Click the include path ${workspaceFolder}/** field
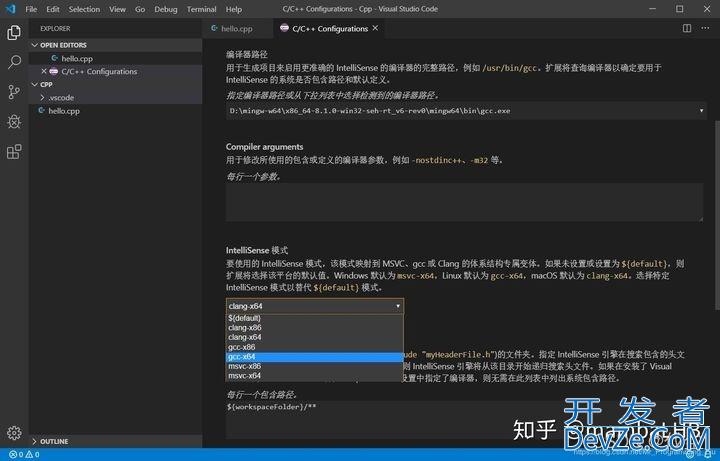The height and width of the screenshot is (461, 720). pos(464,420)
